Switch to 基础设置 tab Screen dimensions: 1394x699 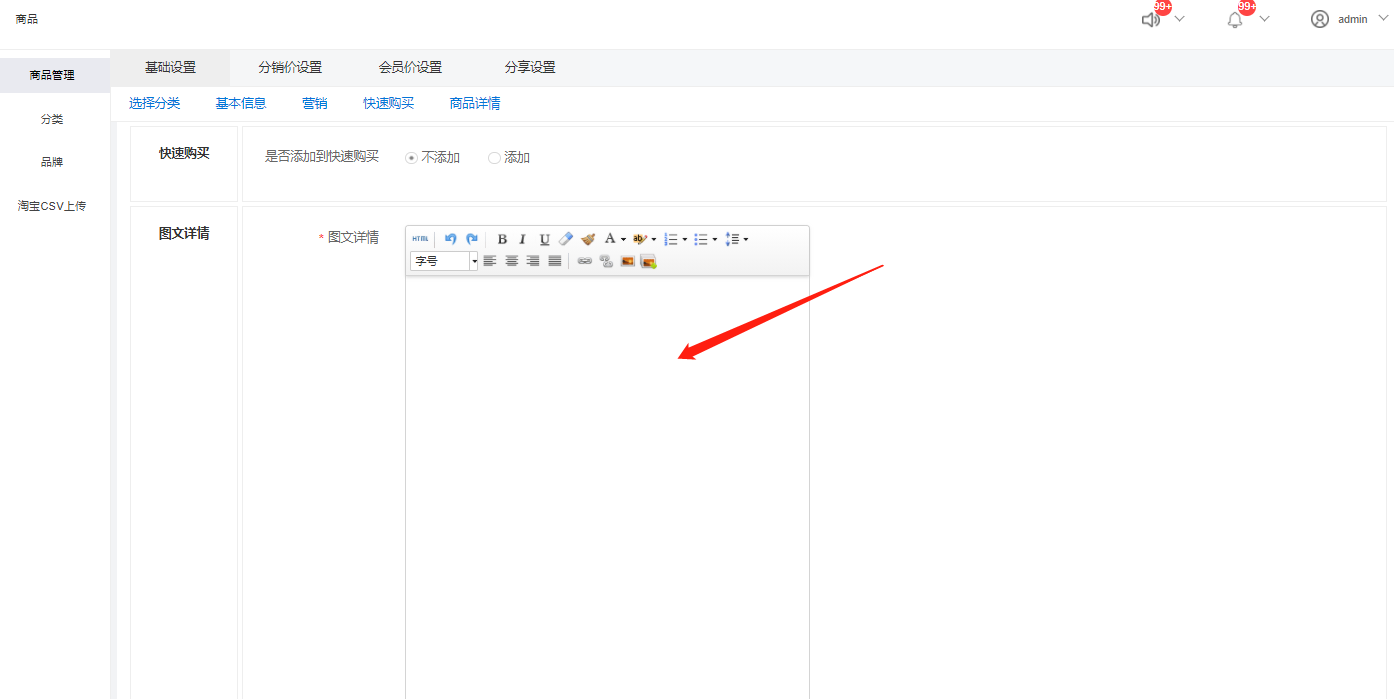click(x=170, y=68)
